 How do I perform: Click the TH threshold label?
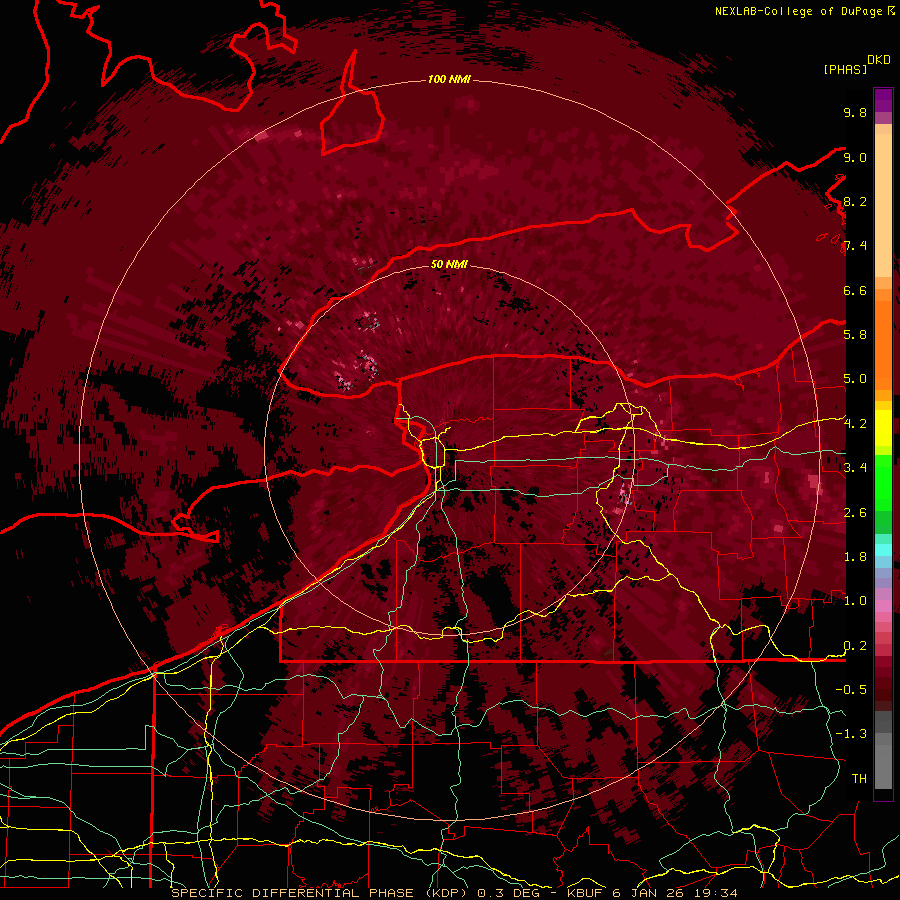point(859,779)
